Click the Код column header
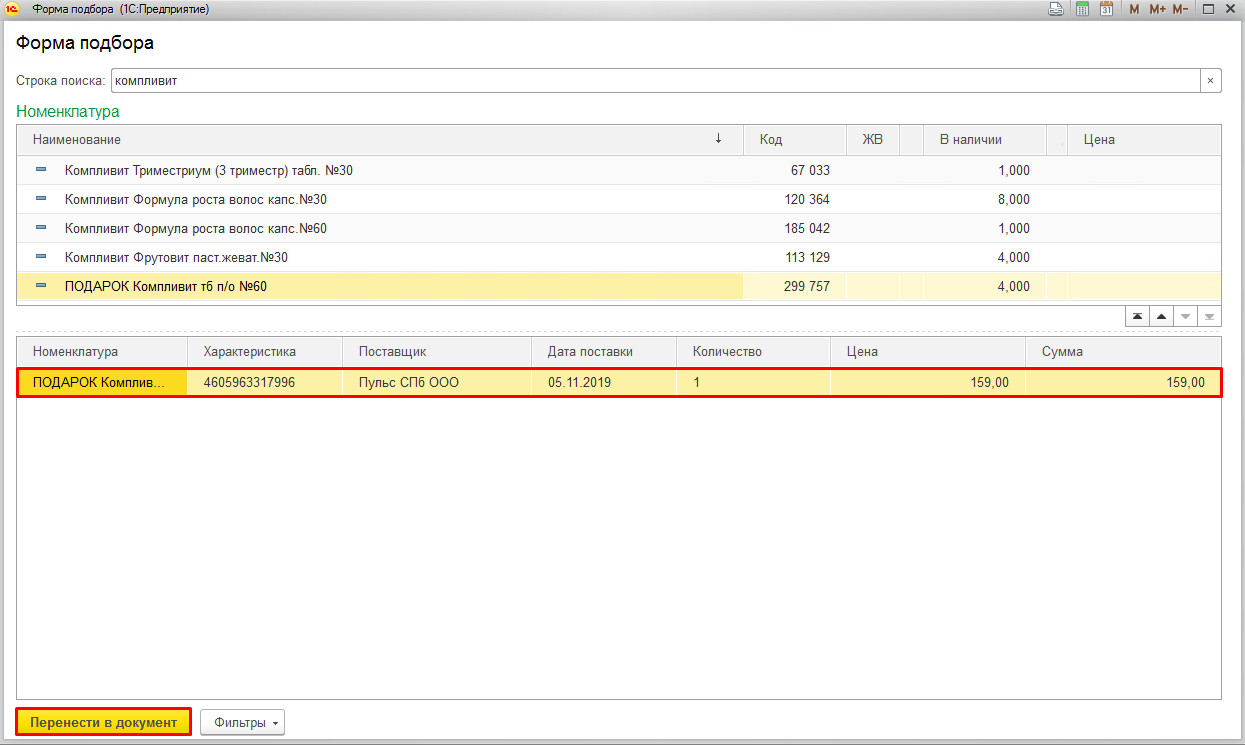Screen dimensions: 1245x745 pos(794,140)
